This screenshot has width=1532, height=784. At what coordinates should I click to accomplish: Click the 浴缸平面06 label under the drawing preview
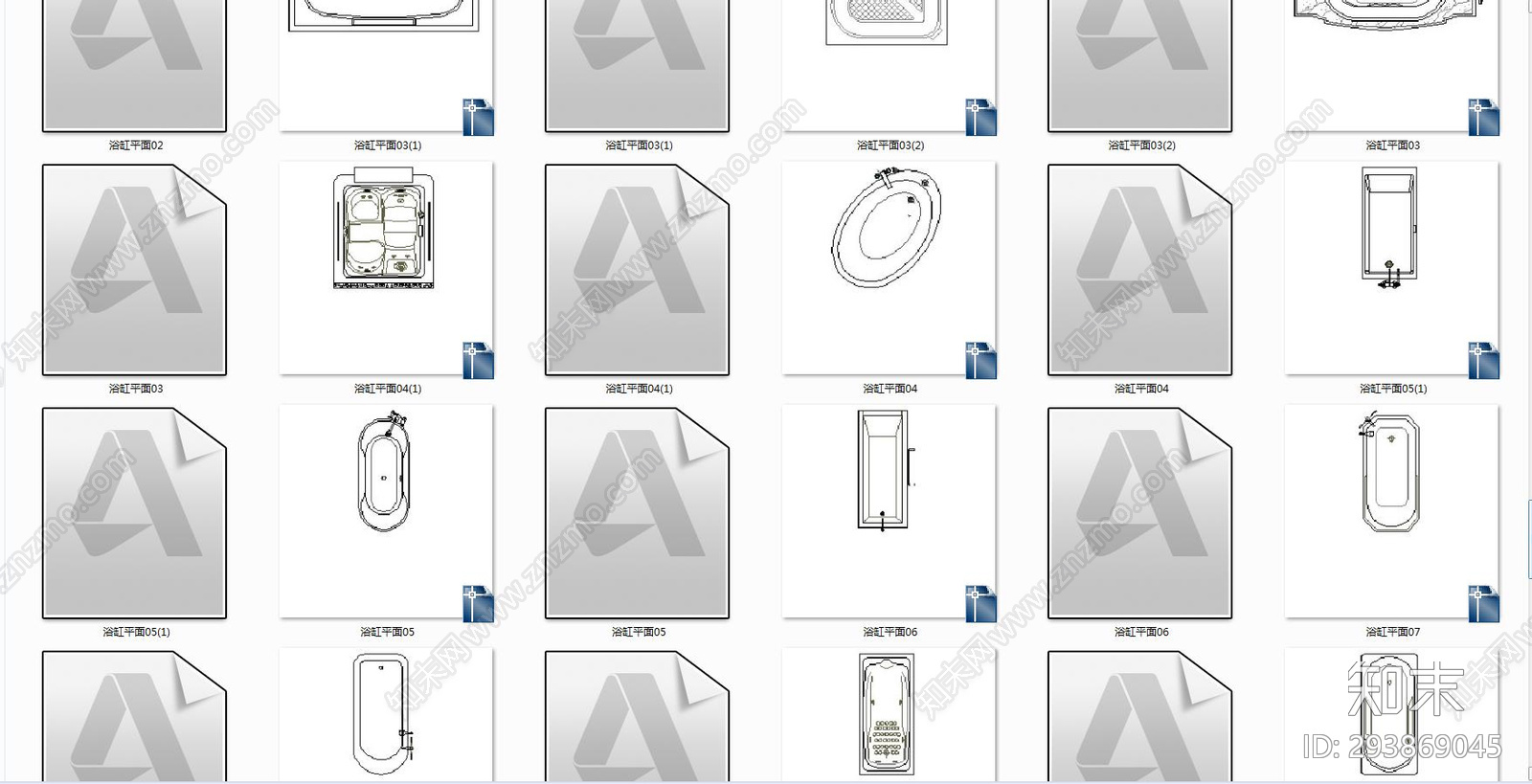[x=890, y=632]
